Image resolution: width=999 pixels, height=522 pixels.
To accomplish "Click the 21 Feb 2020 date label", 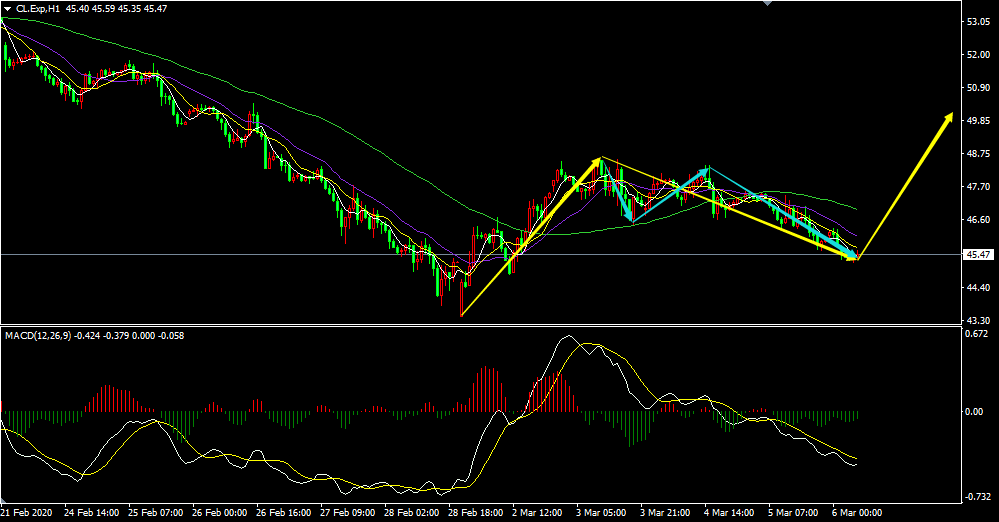I will [x=27, y=511].
